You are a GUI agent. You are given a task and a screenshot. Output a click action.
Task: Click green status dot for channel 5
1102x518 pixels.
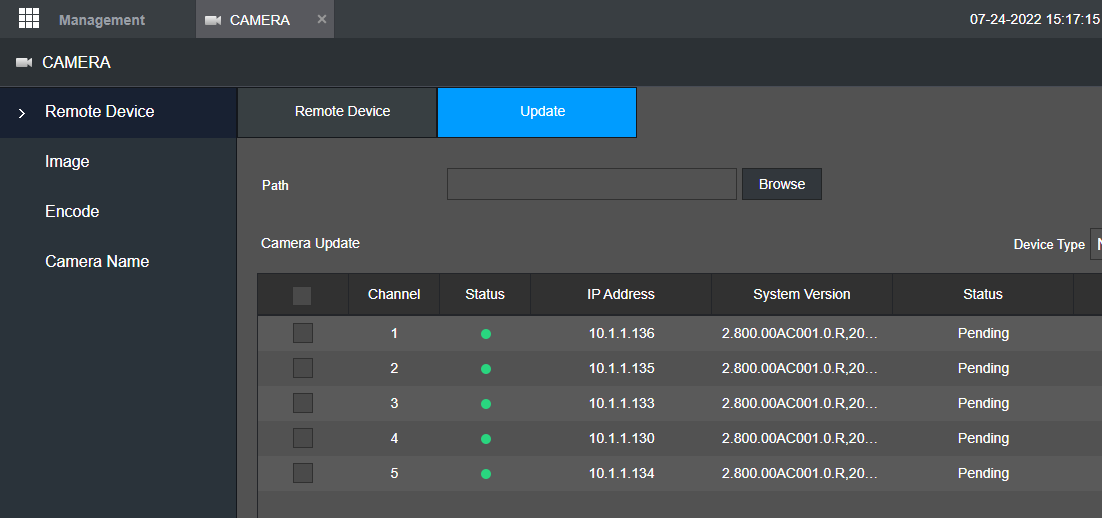pos(486,474)
